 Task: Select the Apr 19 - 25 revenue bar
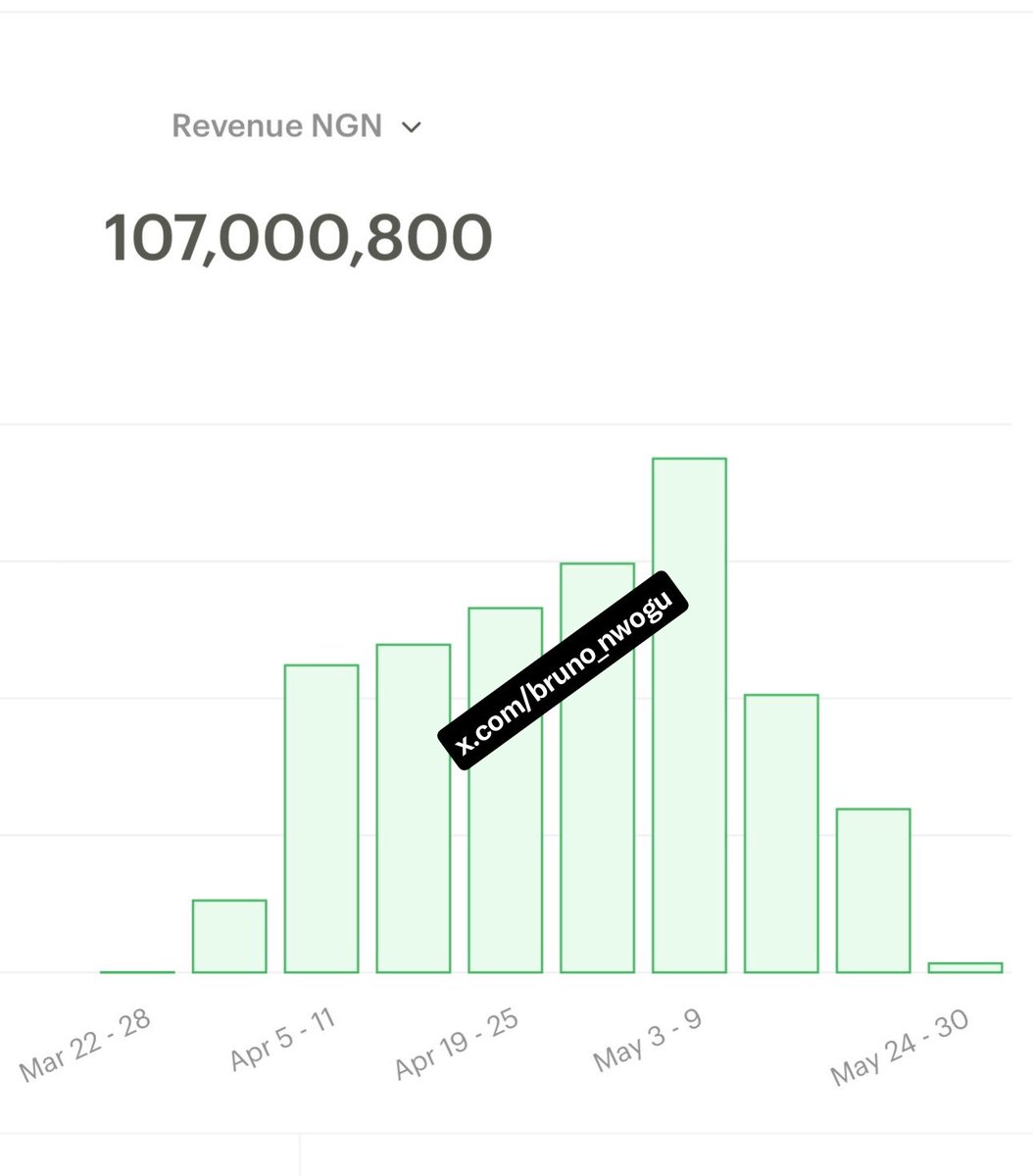[x=506, y=790]
